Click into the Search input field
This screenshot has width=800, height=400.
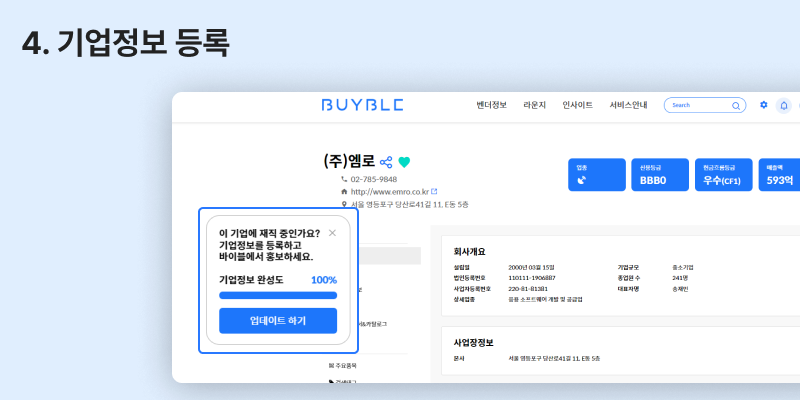698,105
